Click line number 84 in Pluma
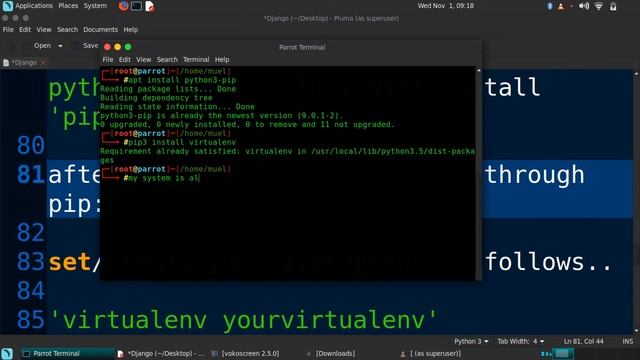 click(x=31, y=291)
